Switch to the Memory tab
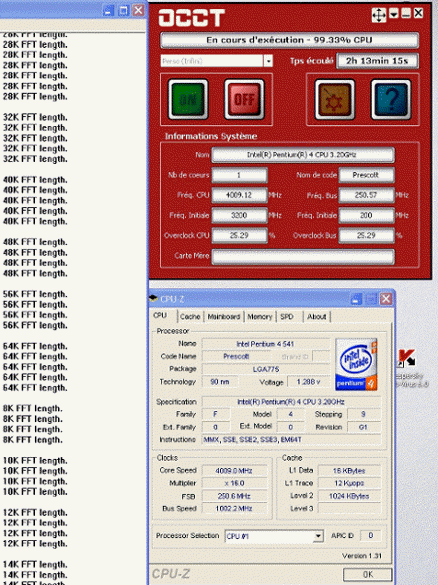Screen dimensions: 438x585 tap(260, 317)
